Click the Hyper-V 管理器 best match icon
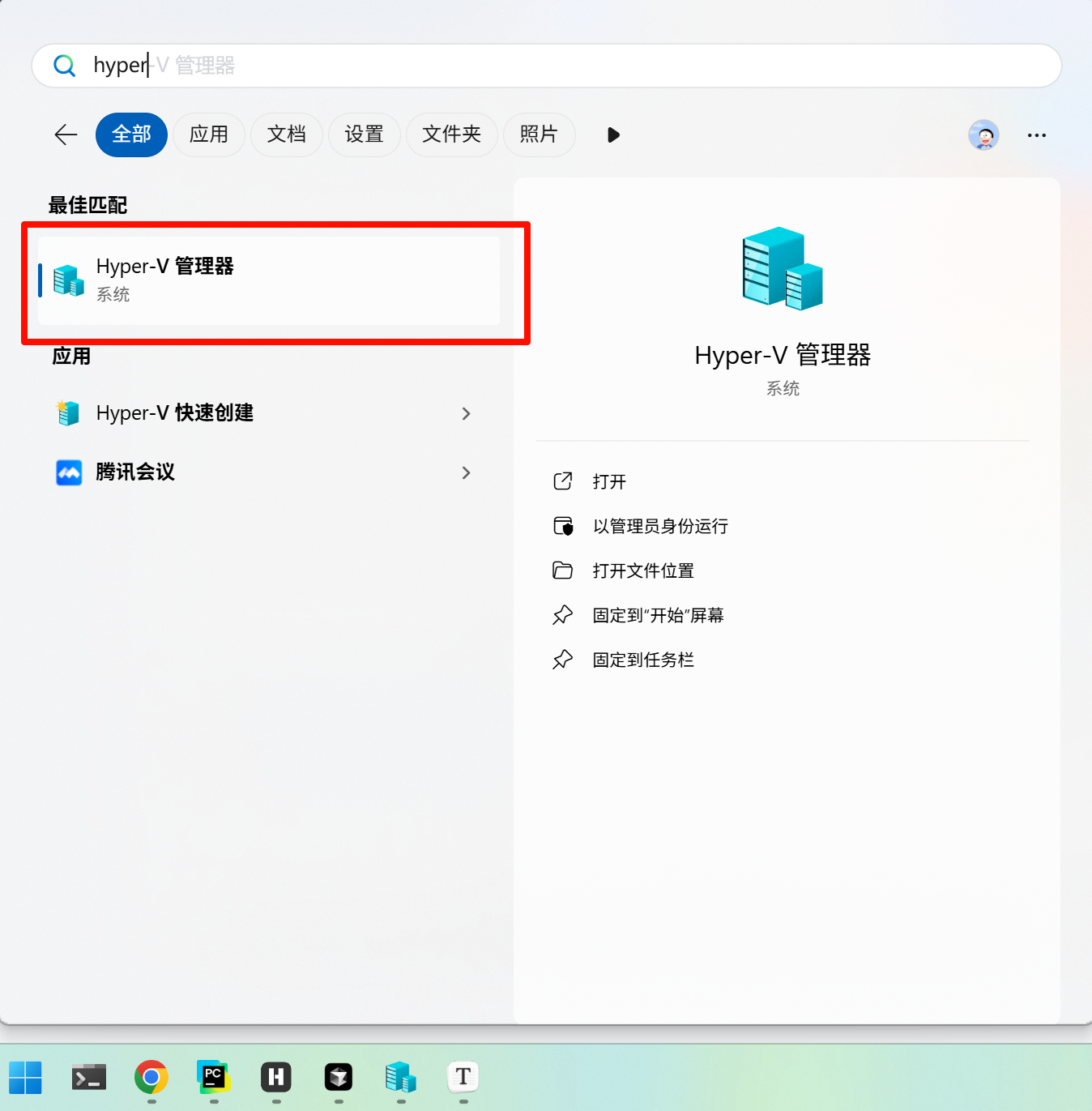 [x=68, y=280]
